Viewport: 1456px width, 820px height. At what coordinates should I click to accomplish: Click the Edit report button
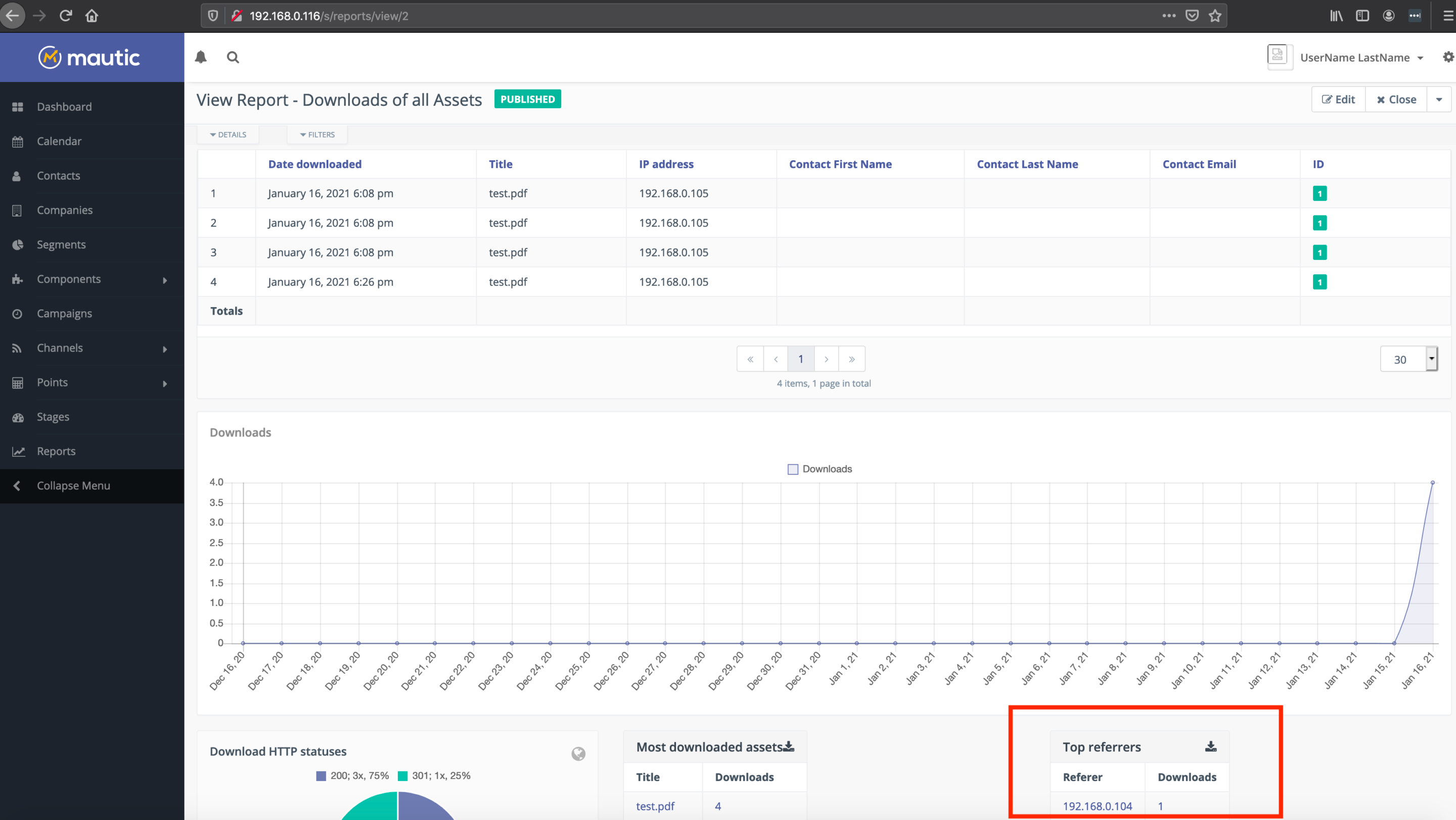1338,100
